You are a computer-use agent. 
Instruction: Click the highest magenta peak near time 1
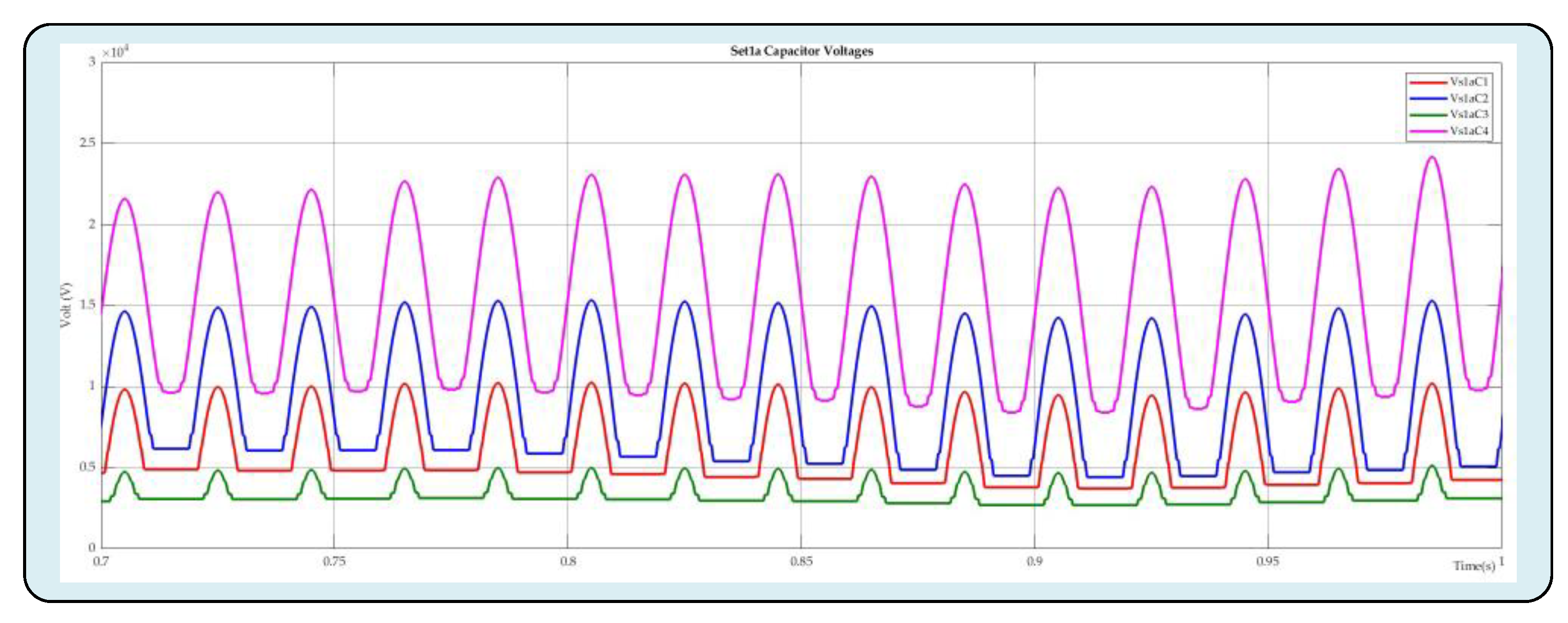[1432, 158]
